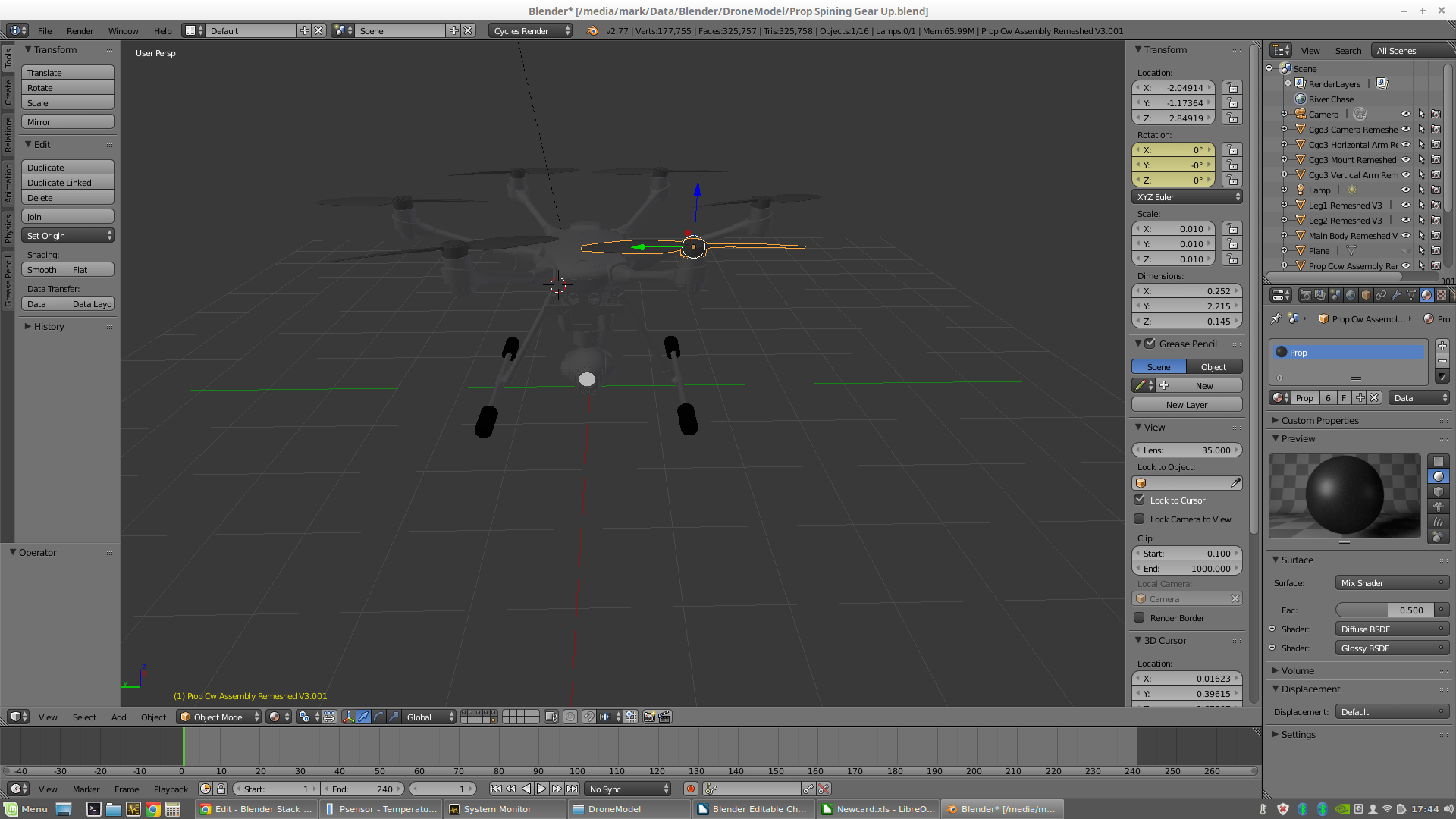Open the Modifiers tab (wrench icon)
Image resolution: width=1456 pixels, height=819 pixels.
pyautogui.click(x=1396, y=295)
